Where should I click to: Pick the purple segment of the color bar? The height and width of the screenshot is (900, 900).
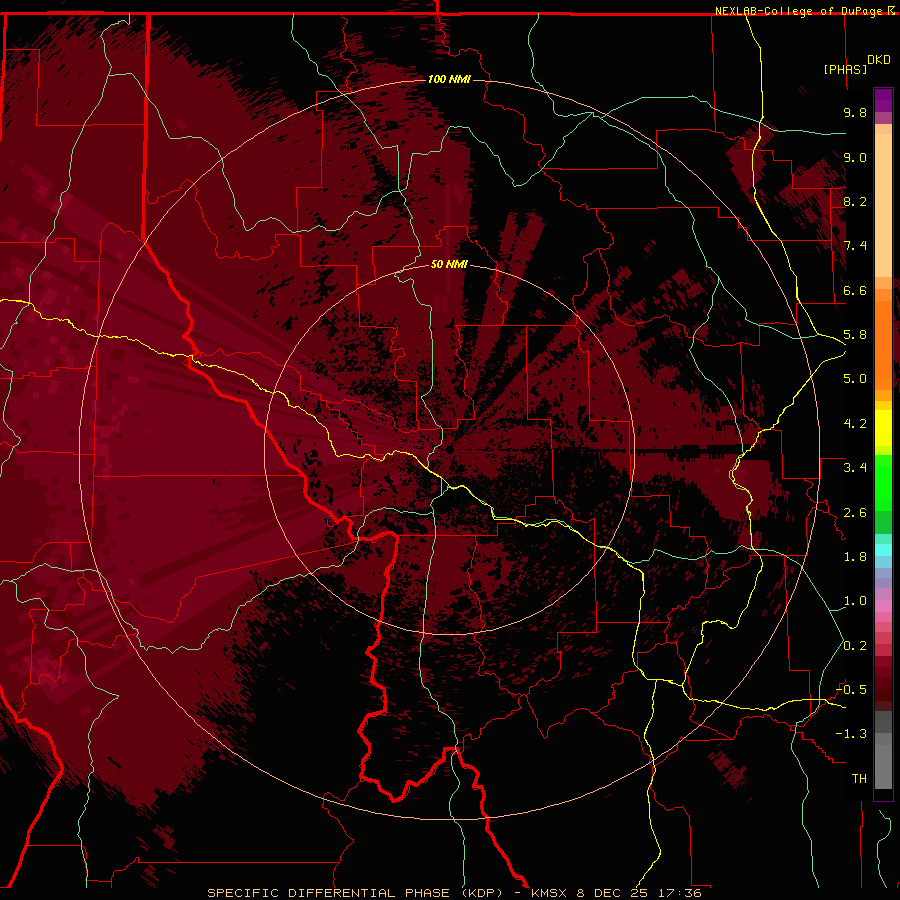(x=883, y=100)
